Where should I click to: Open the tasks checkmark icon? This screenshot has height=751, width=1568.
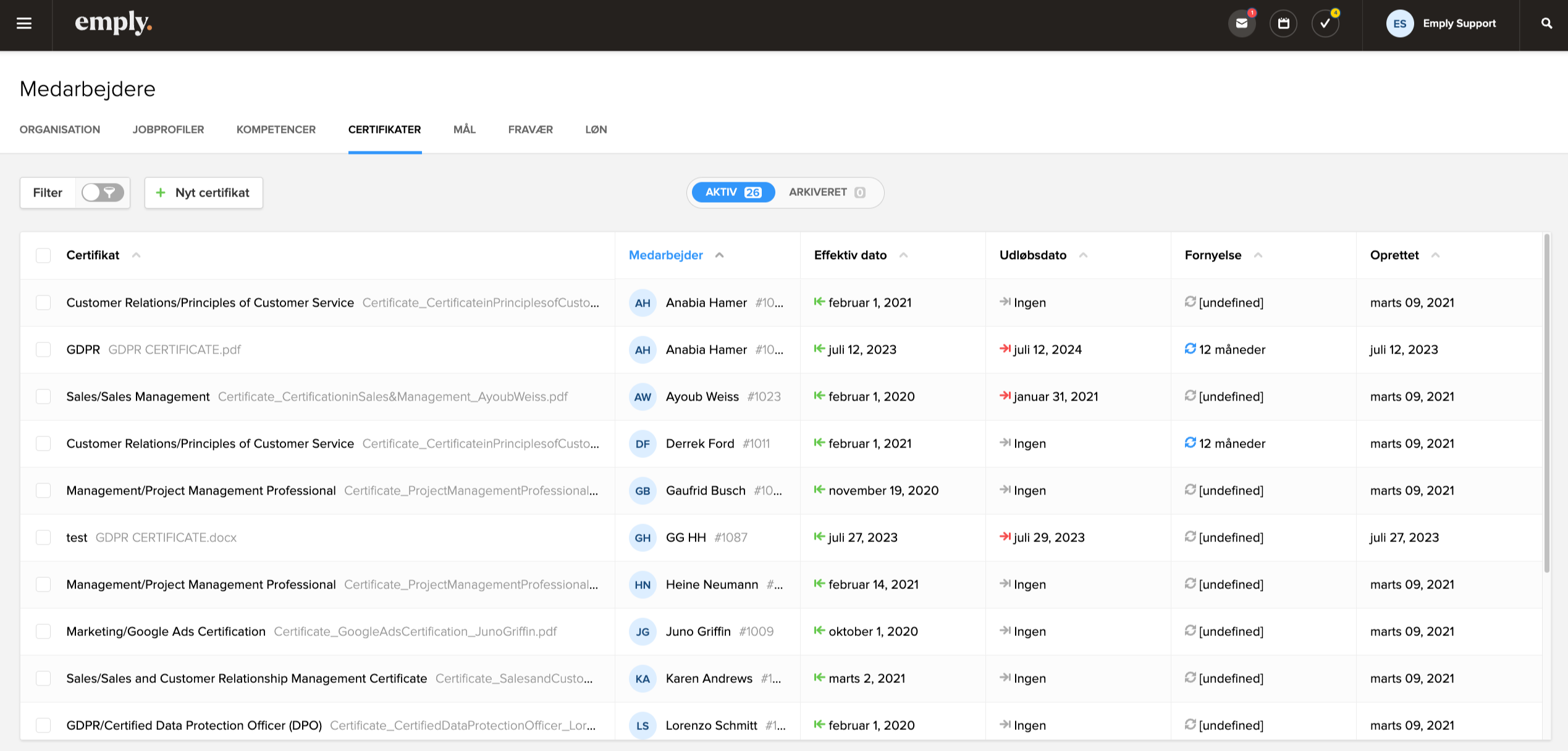(x=1325, y=23)
